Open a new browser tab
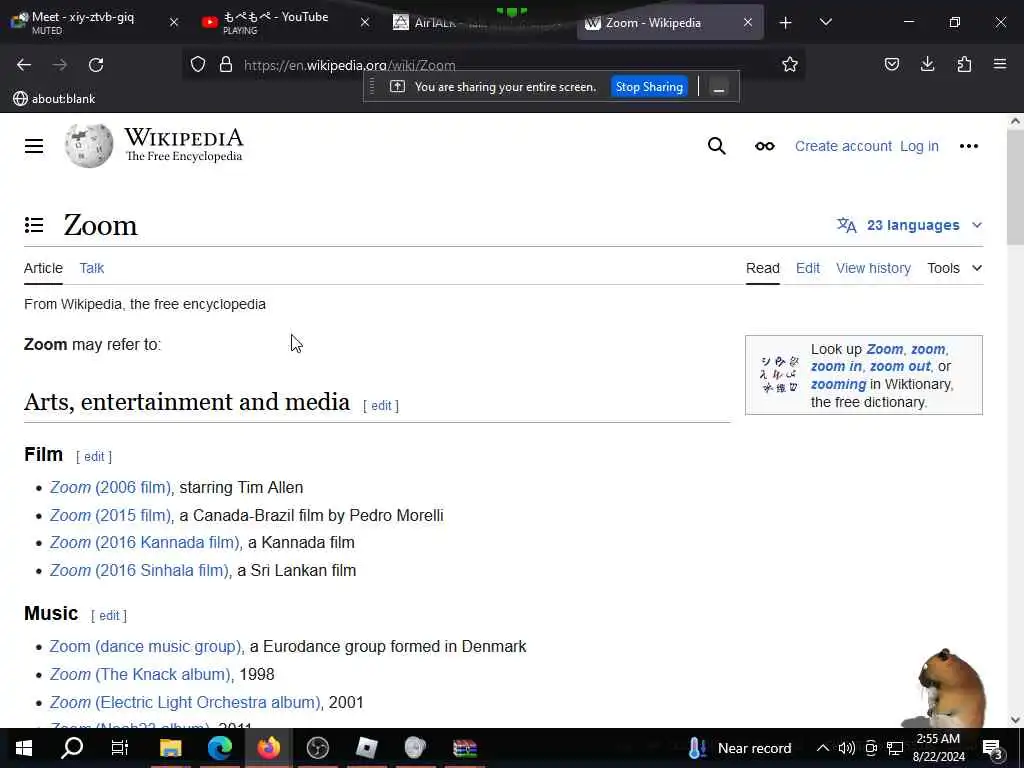The width and height of the screenshot is (1024, 768). 786,23
